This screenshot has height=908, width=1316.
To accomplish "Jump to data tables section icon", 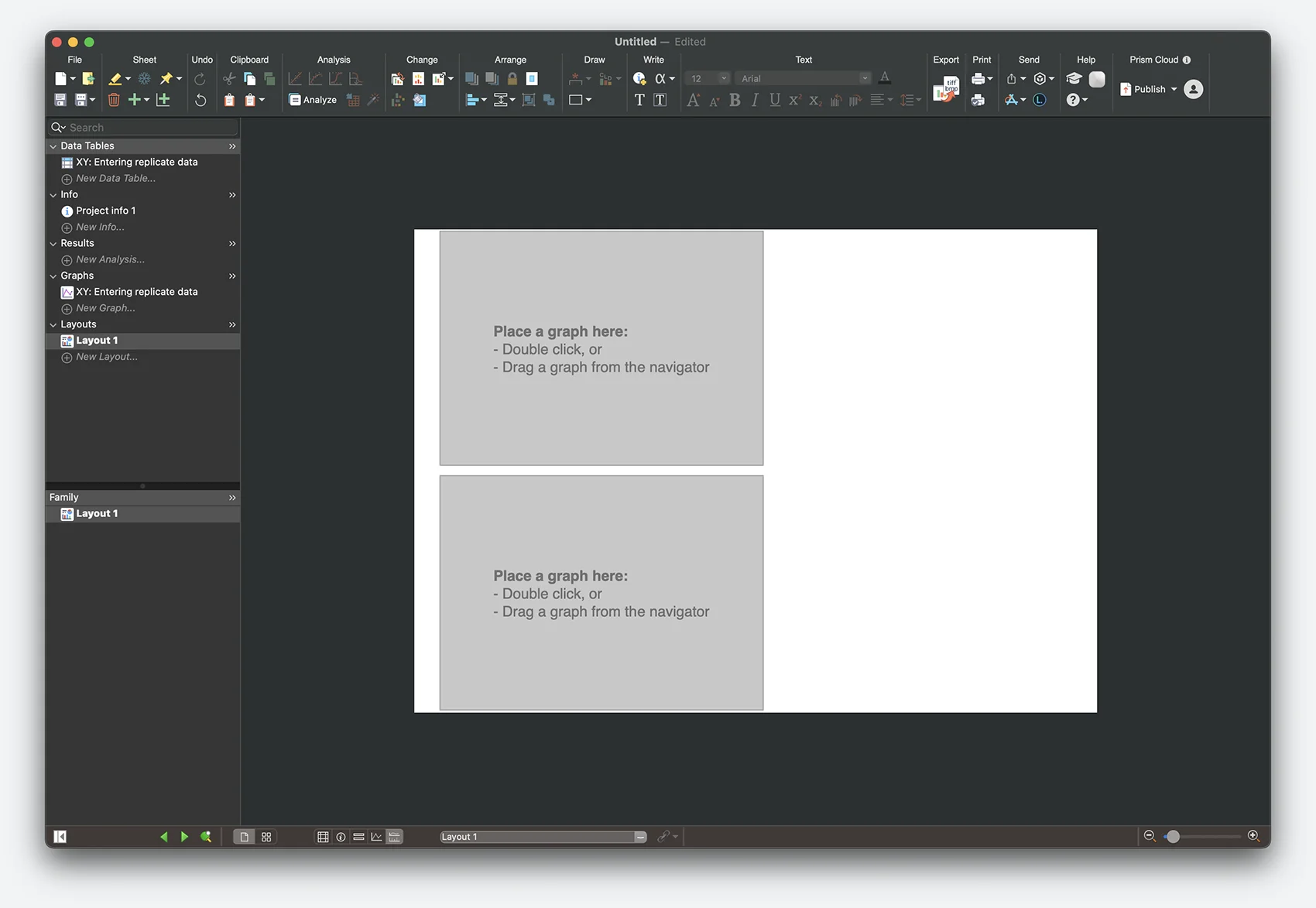I will (x=323, y=837).
